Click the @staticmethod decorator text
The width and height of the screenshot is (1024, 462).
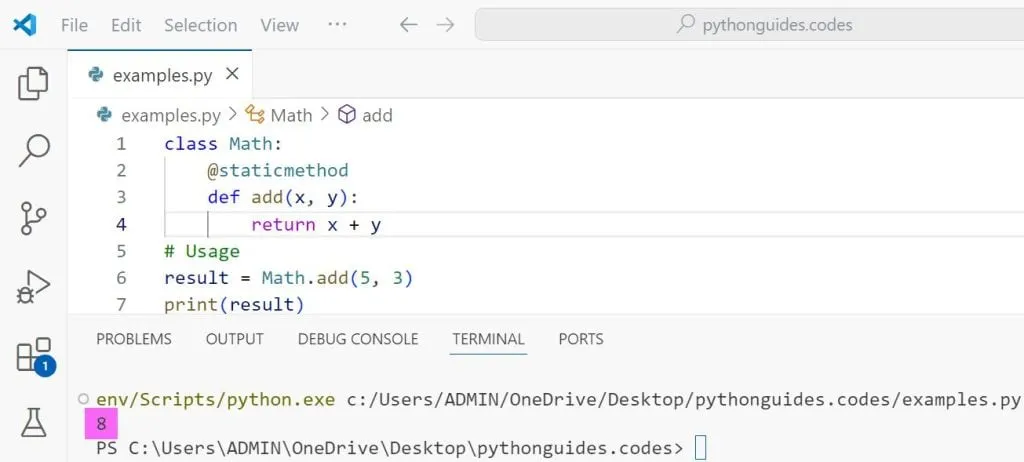(278, 171)
